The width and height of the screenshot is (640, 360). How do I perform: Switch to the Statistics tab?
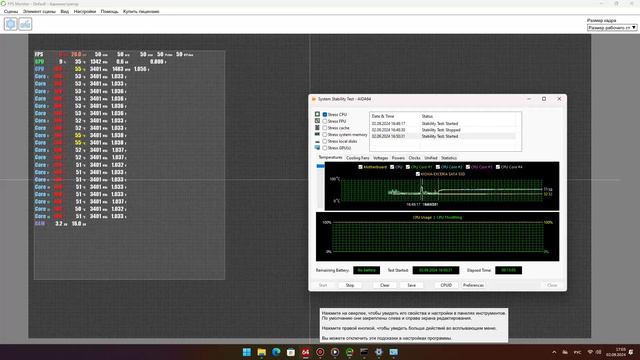[449, 158]
